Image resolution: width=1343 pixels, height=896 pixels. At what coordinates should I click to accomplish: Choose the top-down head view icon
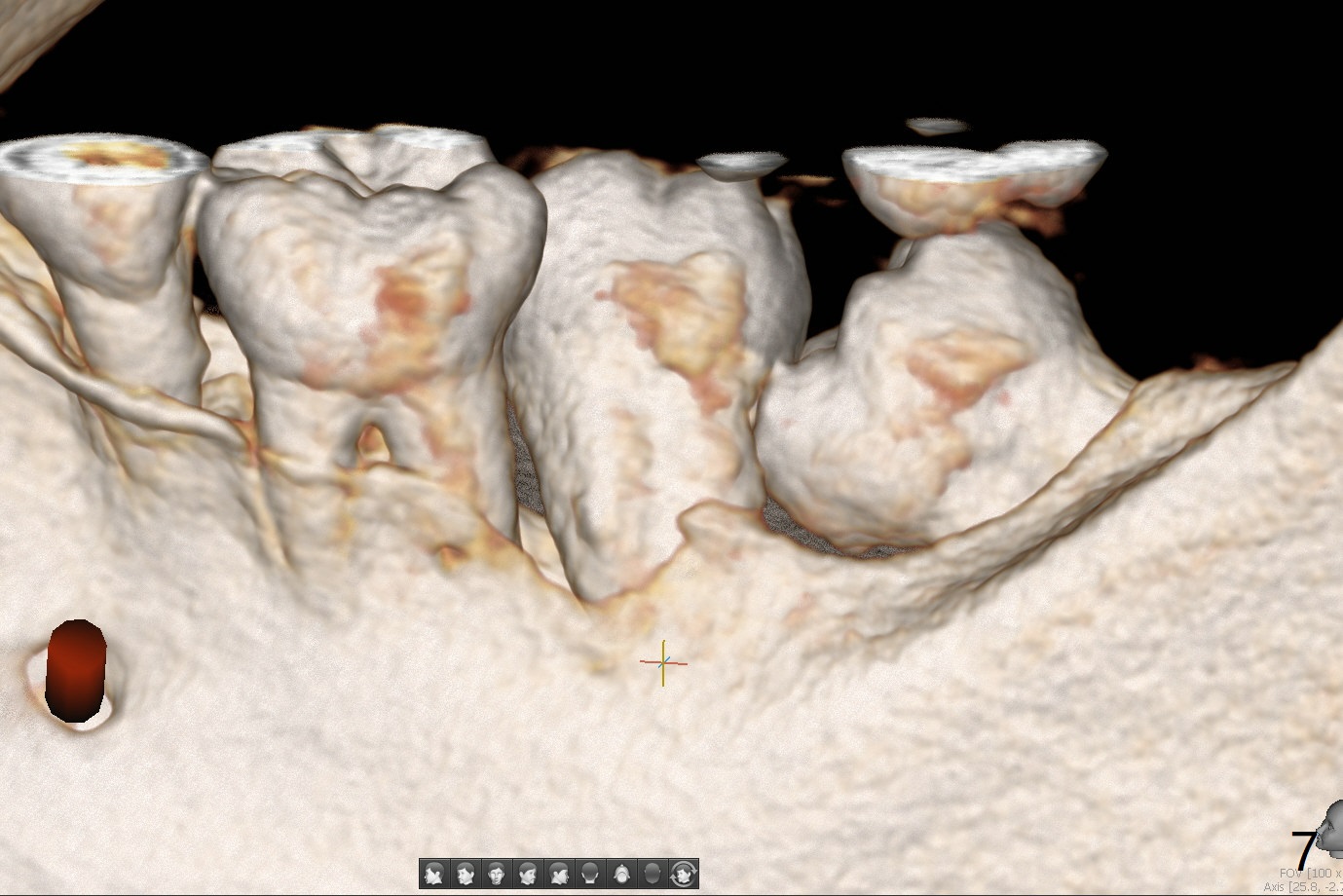[621, 874]
